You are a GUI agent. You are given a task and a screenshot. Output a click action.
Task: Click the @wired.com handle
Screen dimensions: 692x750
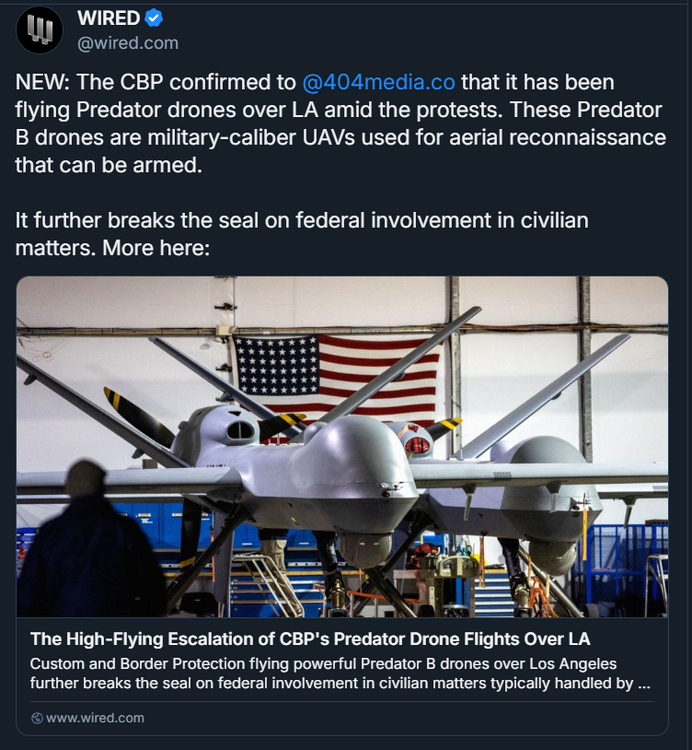[x=128, y=43]
